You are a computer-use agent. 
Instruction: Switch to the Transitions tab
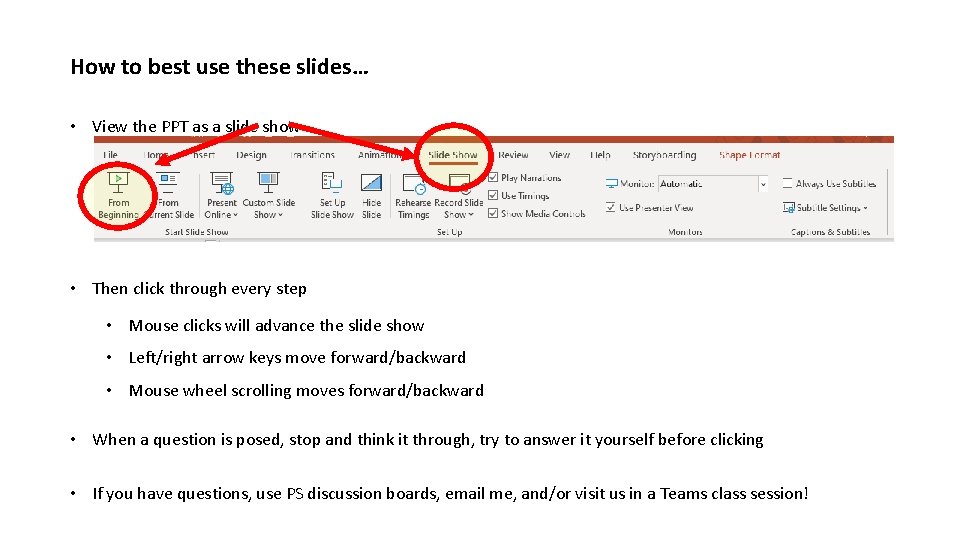point(312,155)
